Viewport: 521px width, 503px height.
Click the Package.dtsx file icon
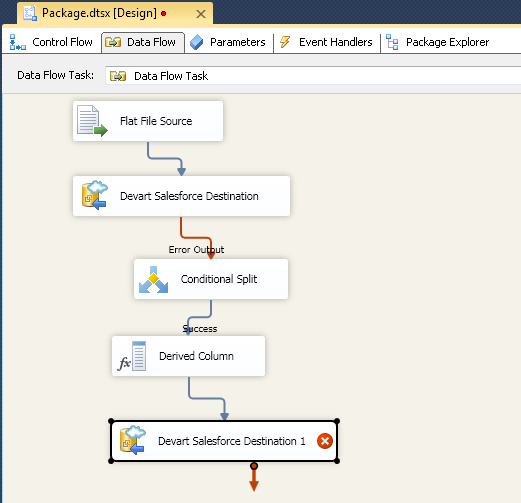pos(30,13)
